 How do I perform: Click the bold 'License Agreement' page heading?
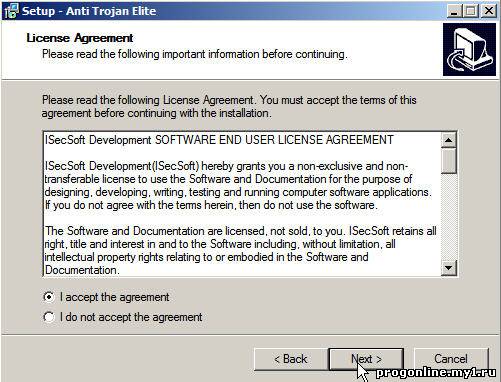tap(80, 38)
